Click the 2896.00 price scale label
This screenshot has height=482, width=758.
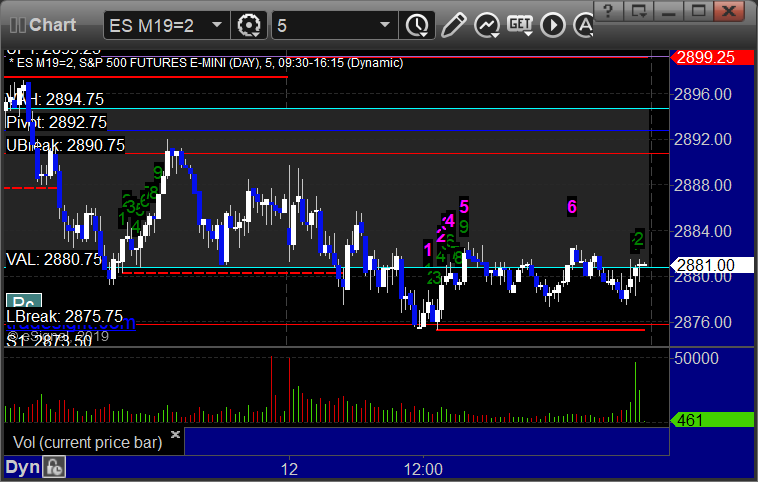(x=703, y=94)
